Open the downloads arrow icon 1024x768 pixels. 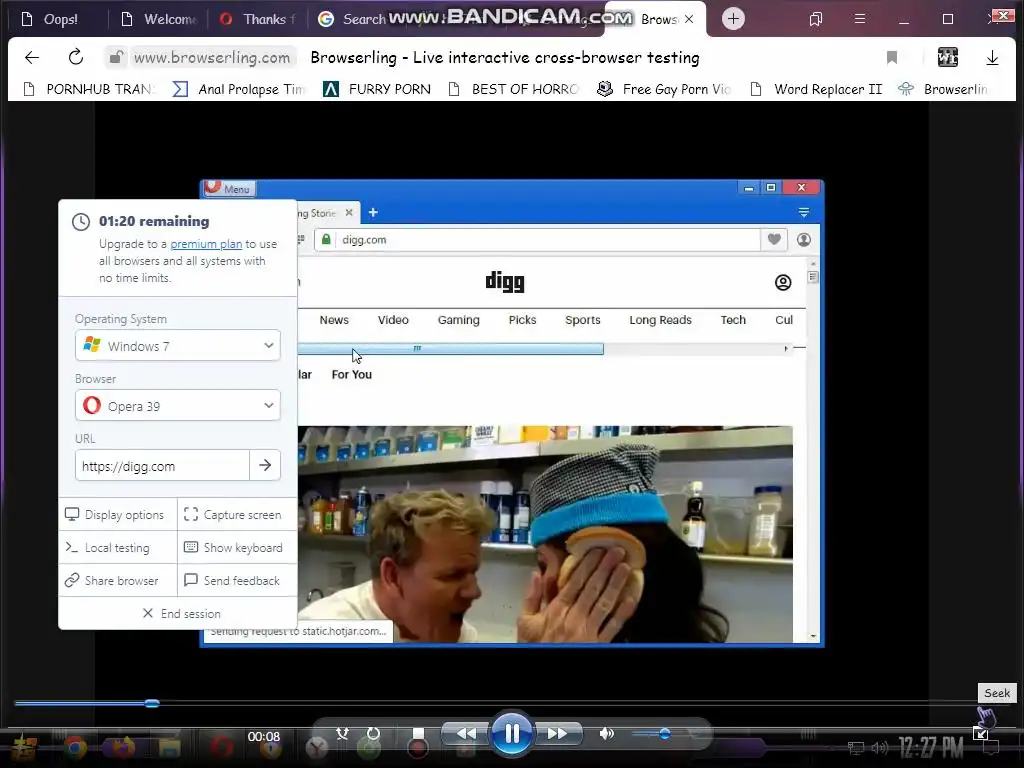[x=992, y=57]
